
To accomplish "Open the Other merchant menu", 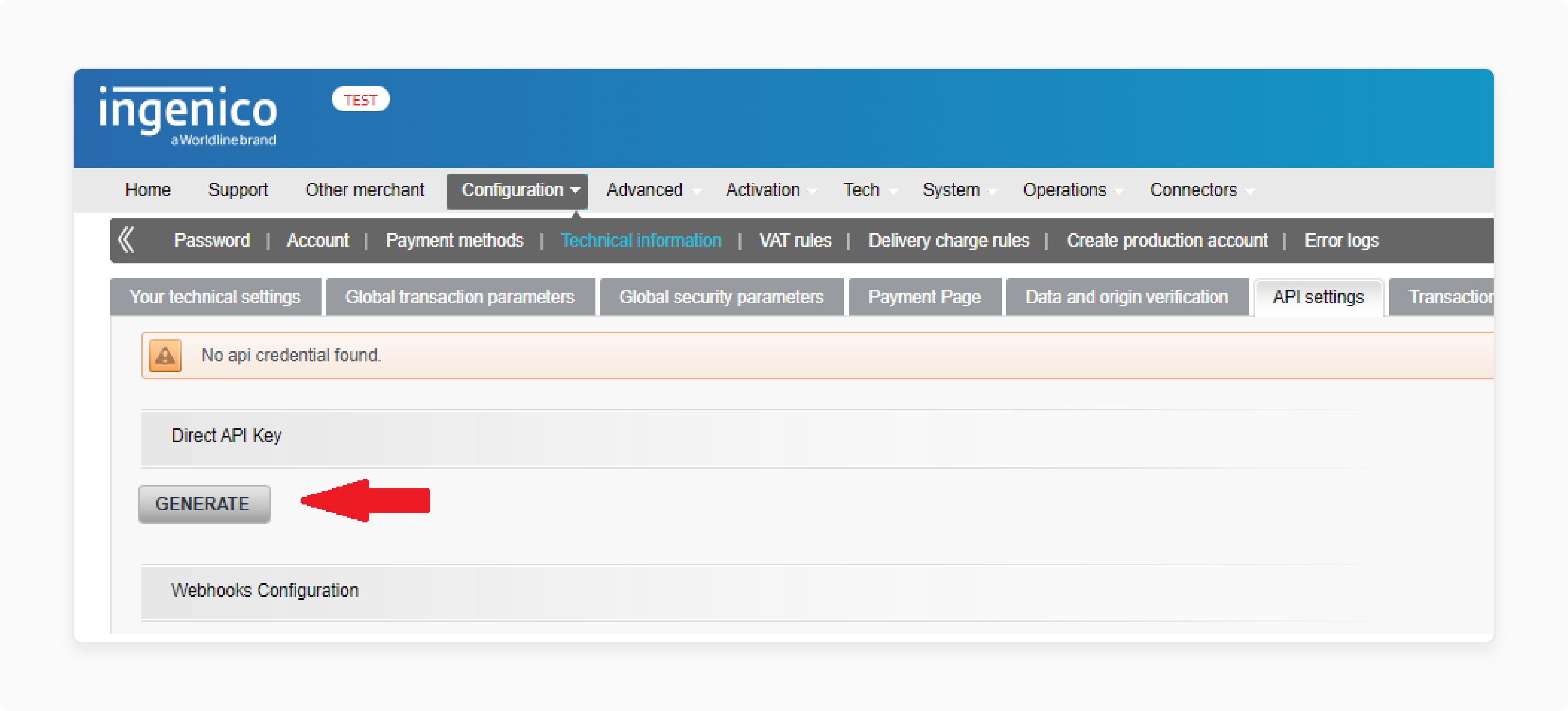I will [364, 190].
